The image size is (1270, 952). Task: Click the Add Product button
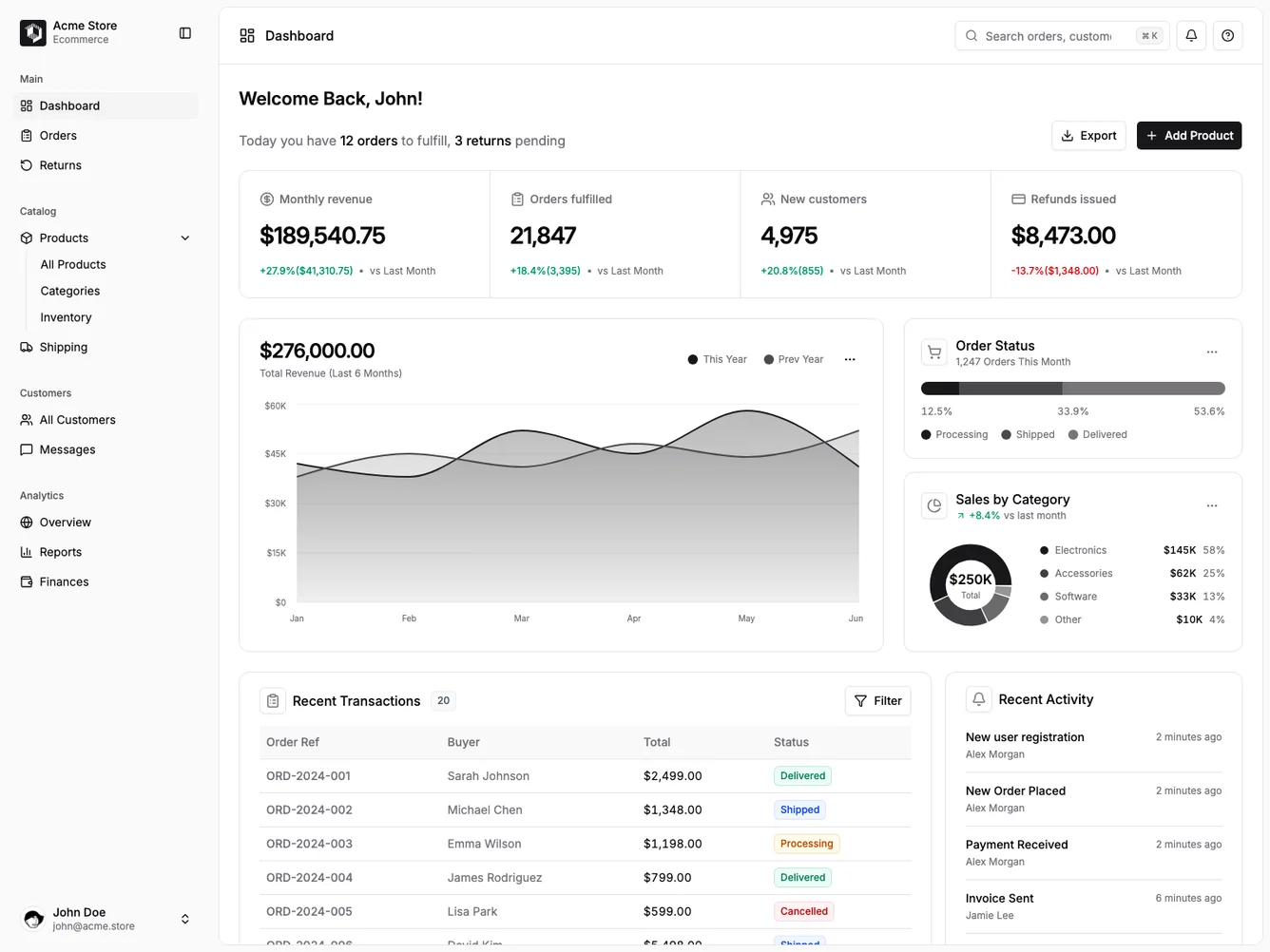1189,135
